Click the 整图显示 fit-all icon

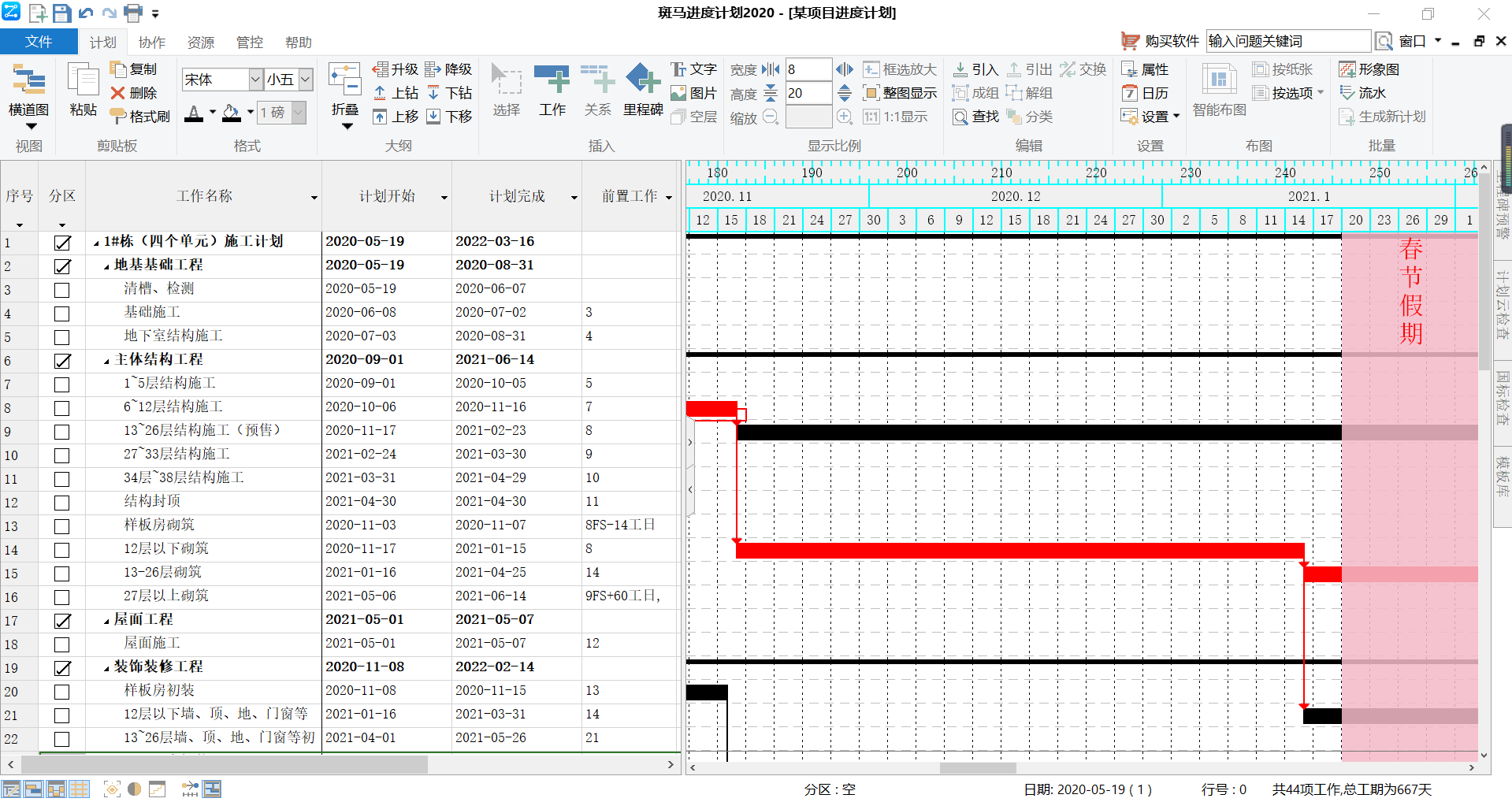click(x=900, y=93)
